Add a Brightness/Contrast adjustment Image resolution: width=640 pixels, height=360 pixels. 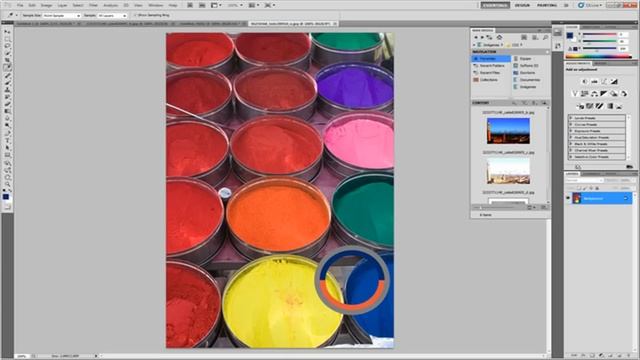pos(584,82)
